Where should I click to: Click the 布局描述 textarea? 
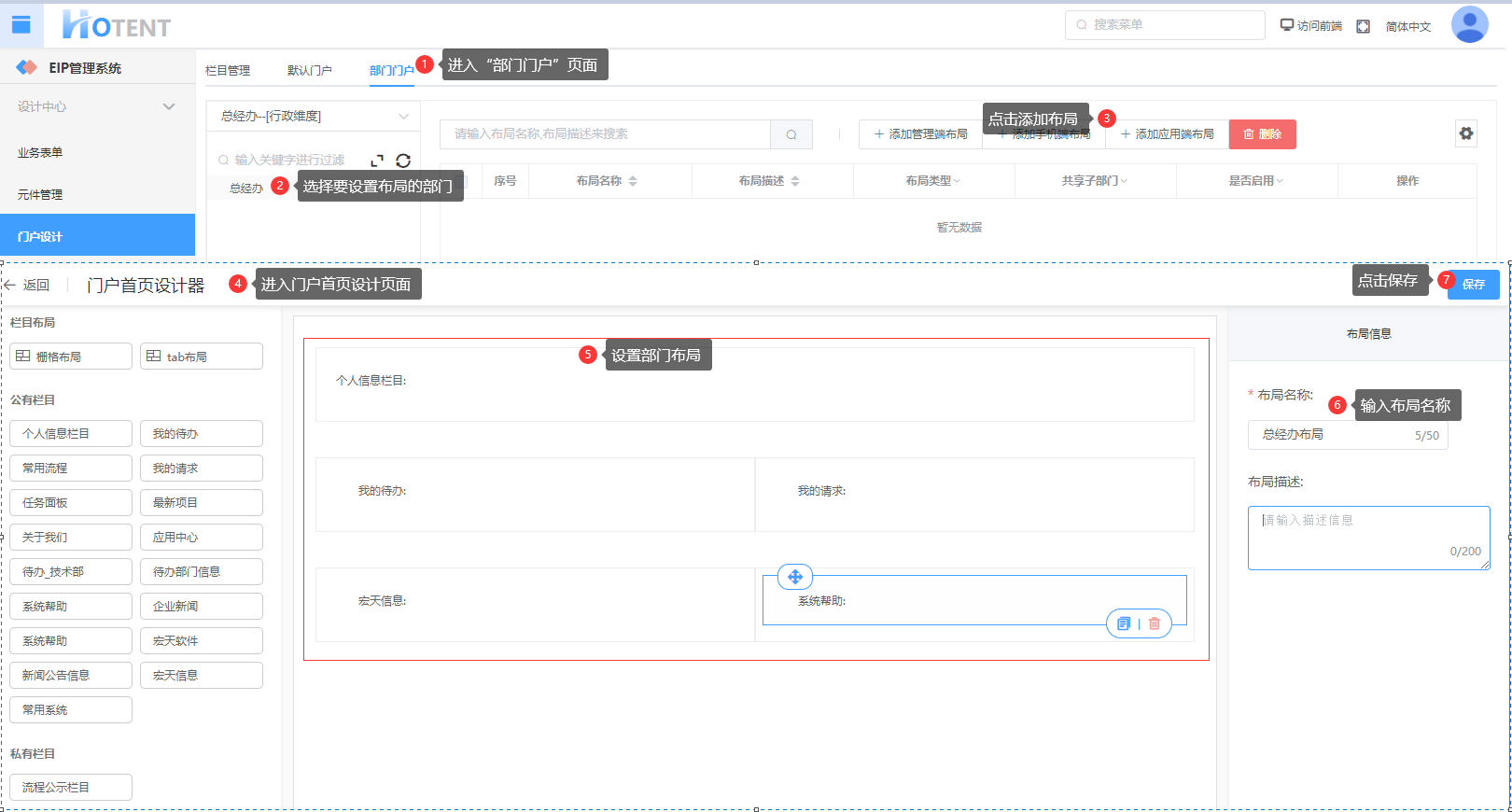[x=1368, y=538]
